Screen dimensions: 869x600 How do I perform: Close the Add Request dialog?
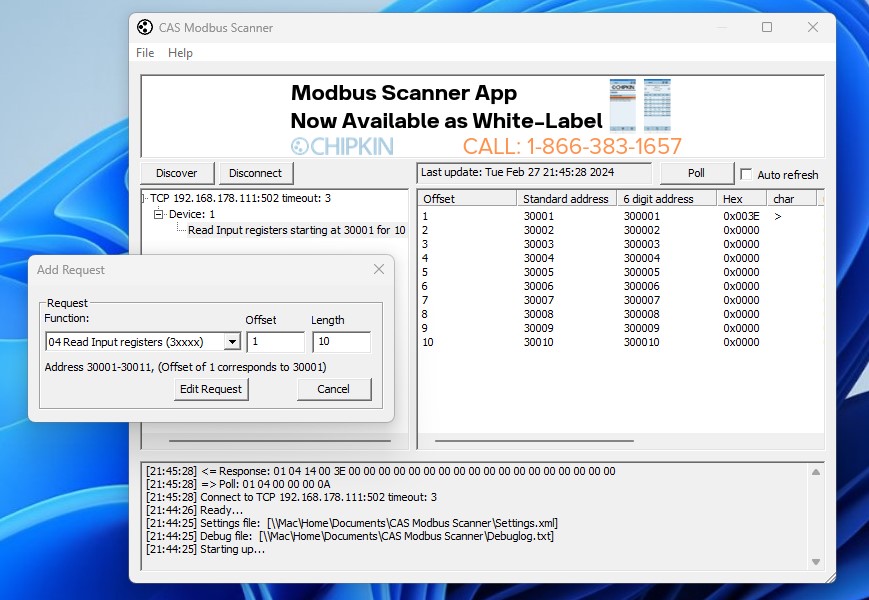[379, 269]
